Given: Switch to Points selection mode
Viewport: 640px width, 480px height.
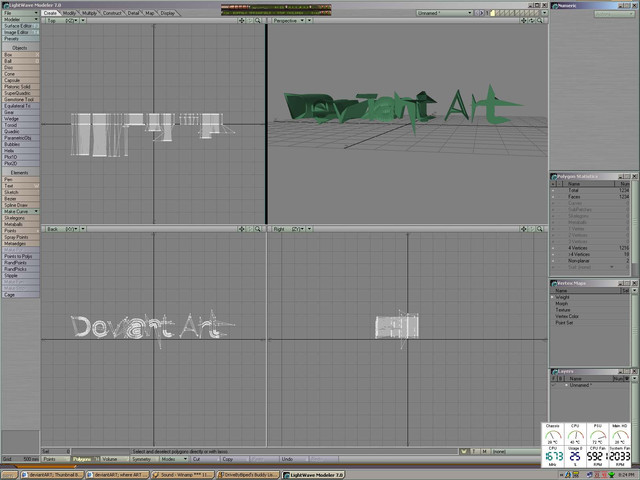Looking at the screenshot, I should pos(56,459).
